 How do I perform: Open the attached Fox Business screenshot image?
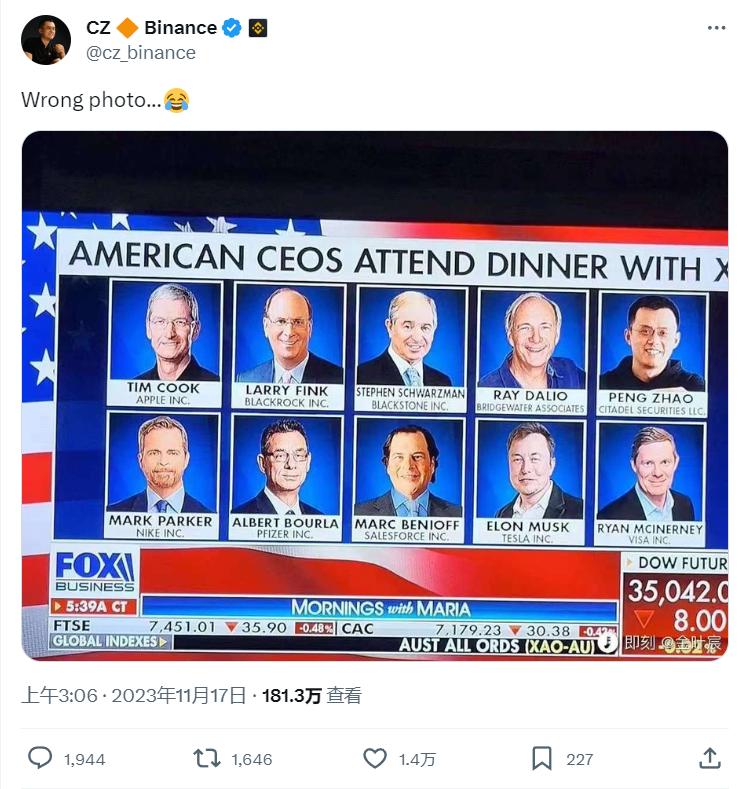374,395
